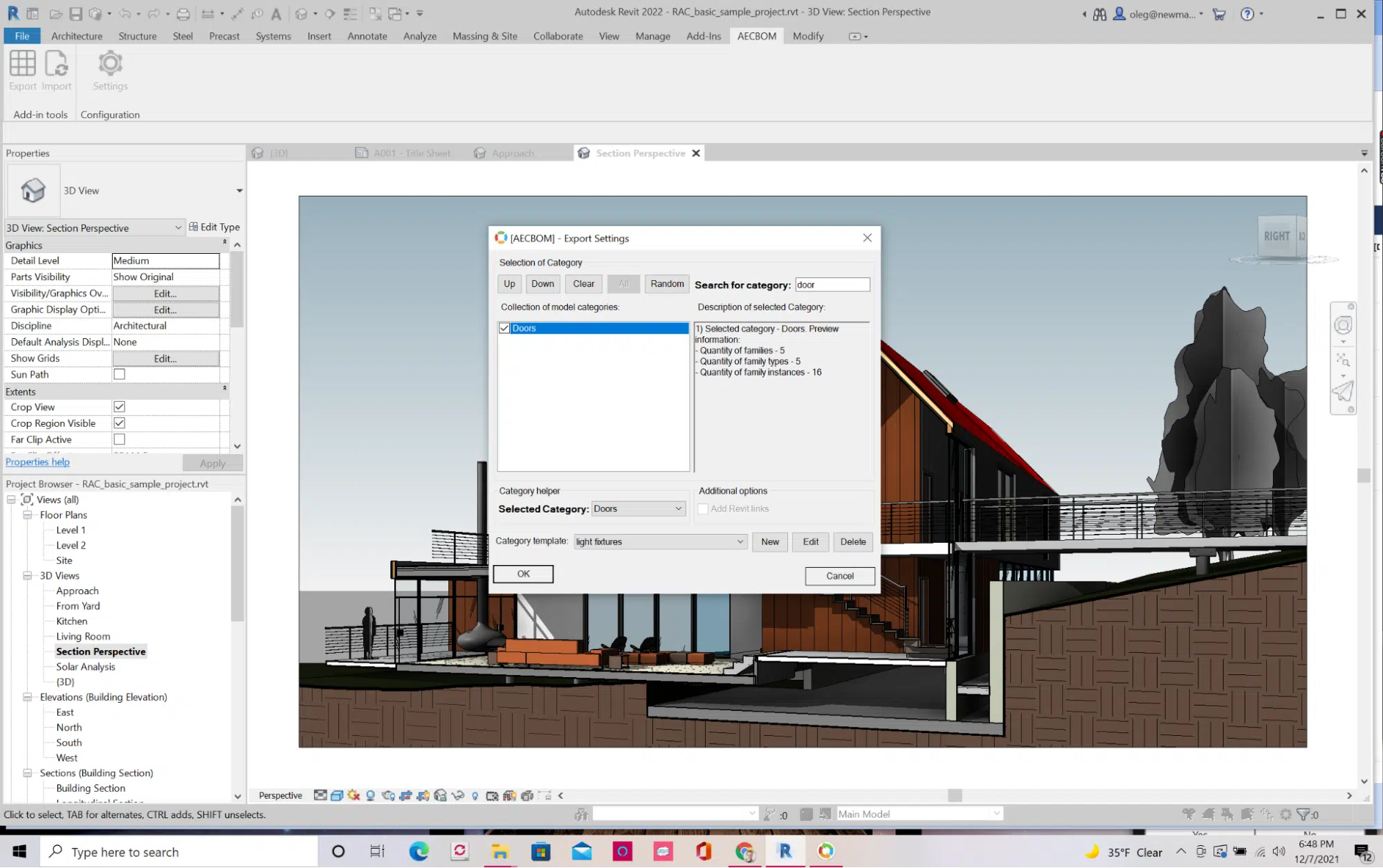
Task: Click the AECBOM Export icon
Action: tap(22, 64)
